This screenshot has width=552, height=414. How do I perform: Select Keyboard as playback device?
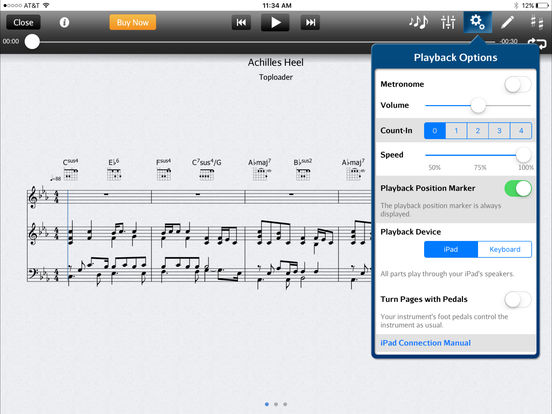click(x=505, y=249)
